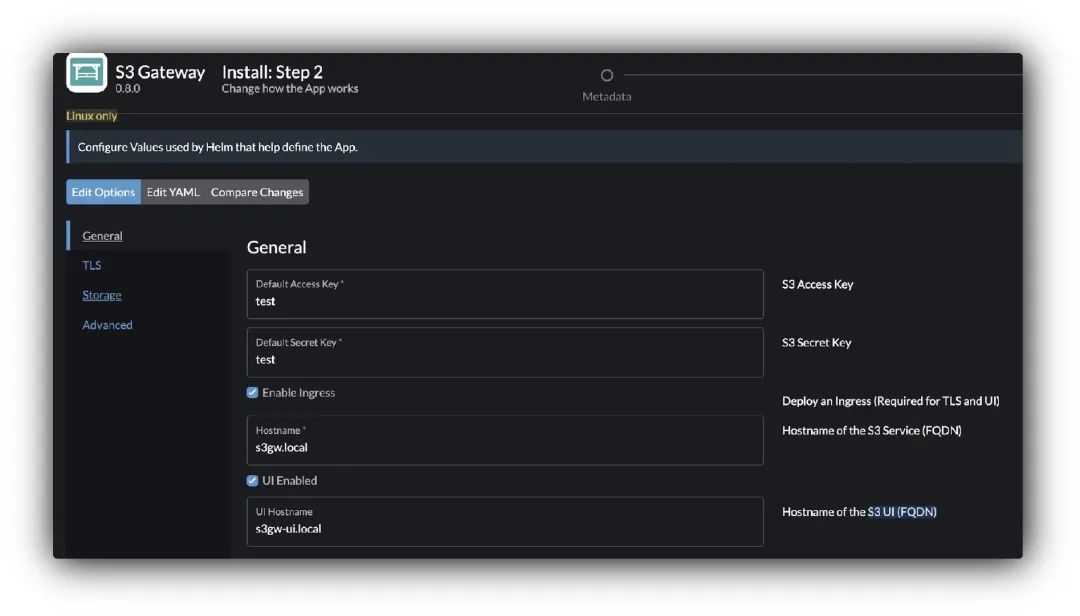Click the Linux only label
Image resolution: width=1080 pixels, height=616 pixels.
point(92,116)
